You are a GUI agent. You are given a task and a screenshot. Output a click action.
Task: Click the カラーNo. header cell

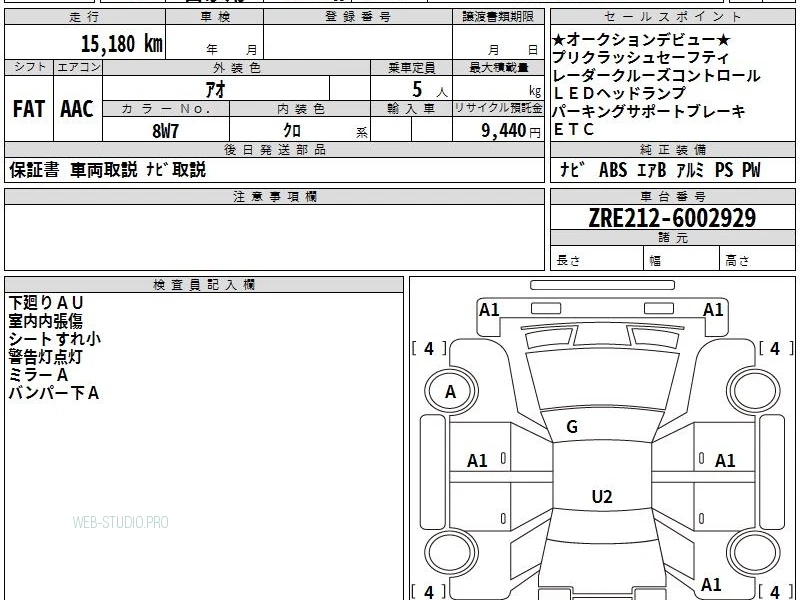click(166, 109)
